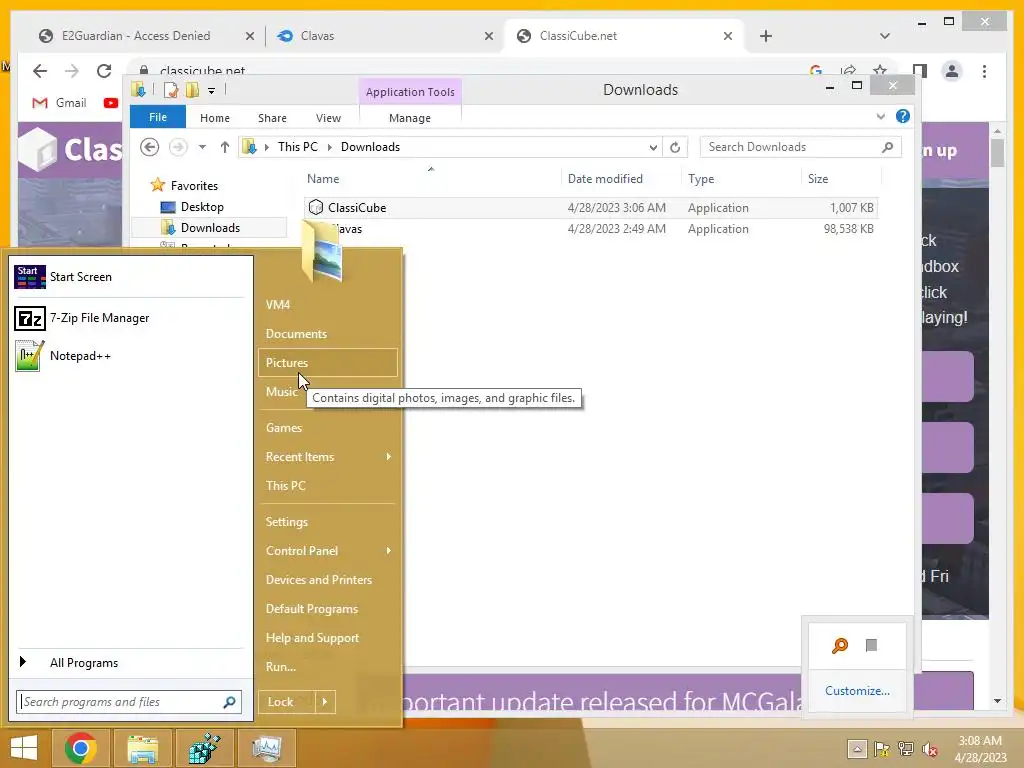Click the cube-shaped program icon on taskbar
1024x768 pixels.
(x=204, y=748)
